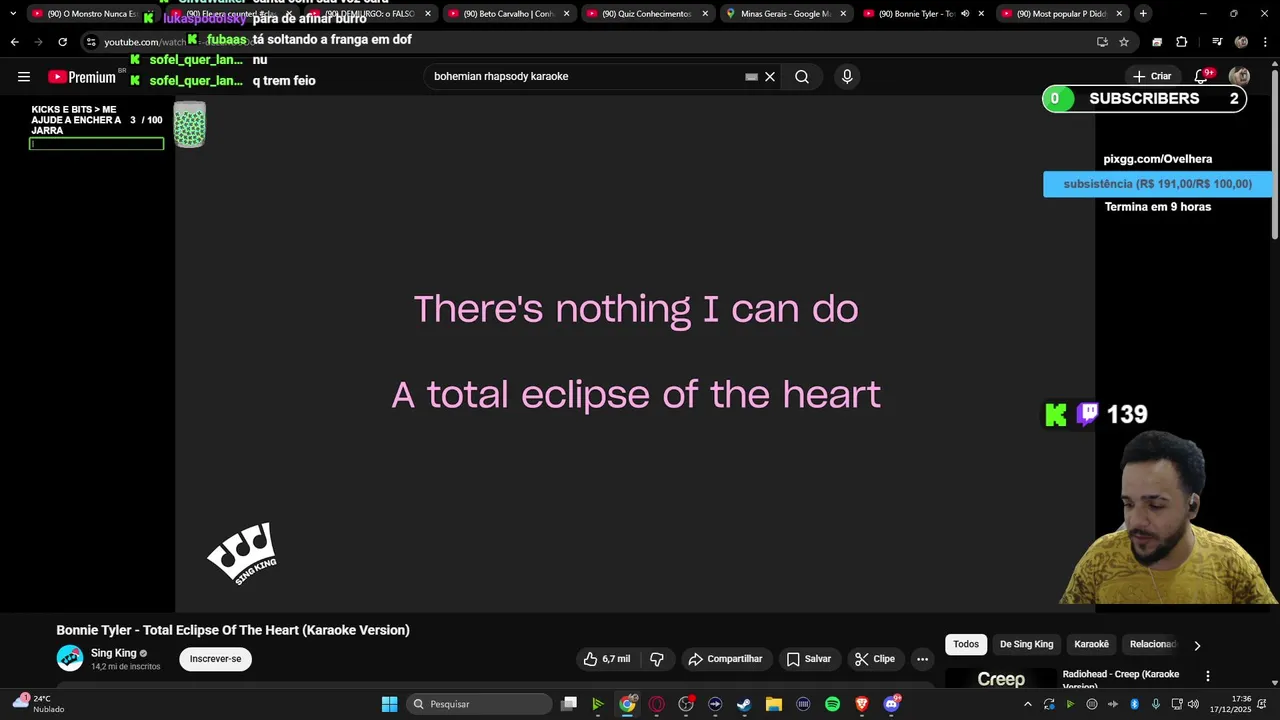
Task: Open the browser extensions puzzle icon
Action: 1182,42
